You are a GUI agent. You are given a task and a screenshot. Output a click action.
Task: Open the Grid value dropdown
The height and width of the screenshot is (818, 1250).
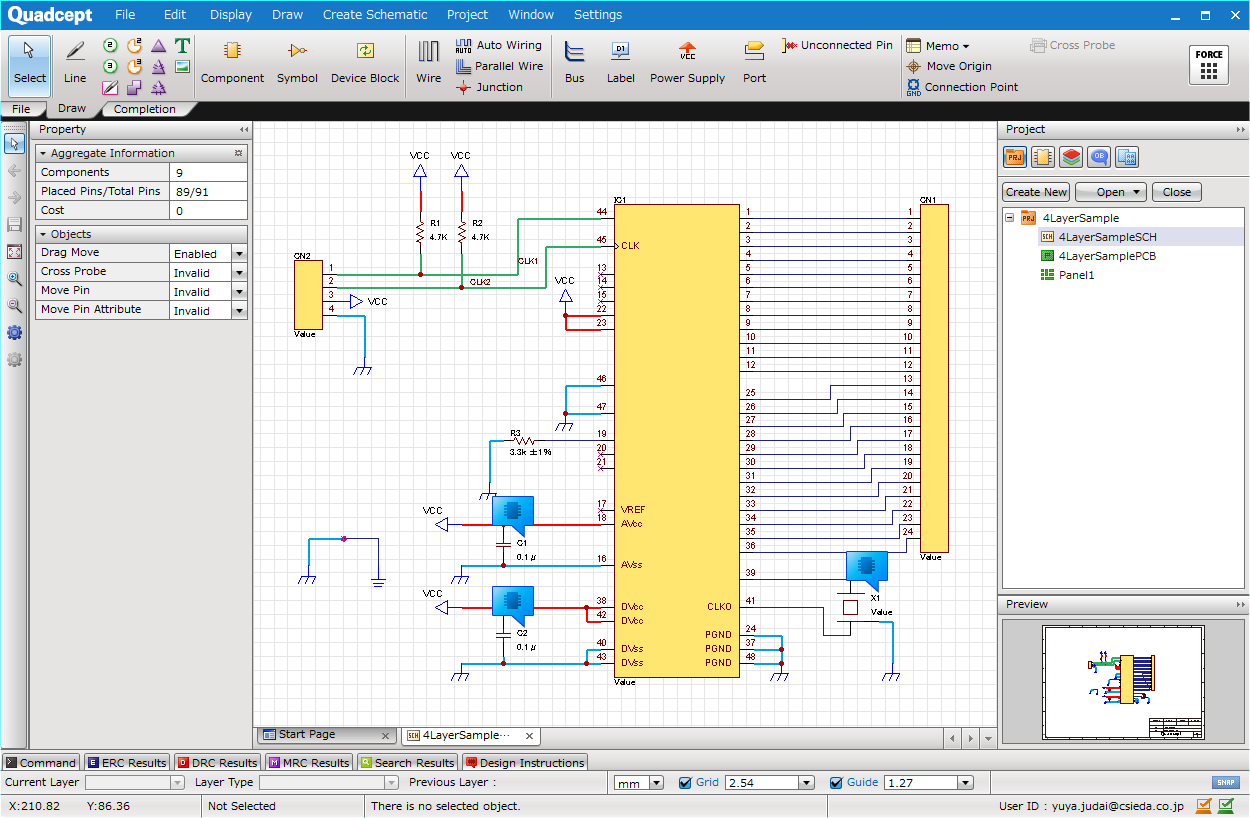806,783
